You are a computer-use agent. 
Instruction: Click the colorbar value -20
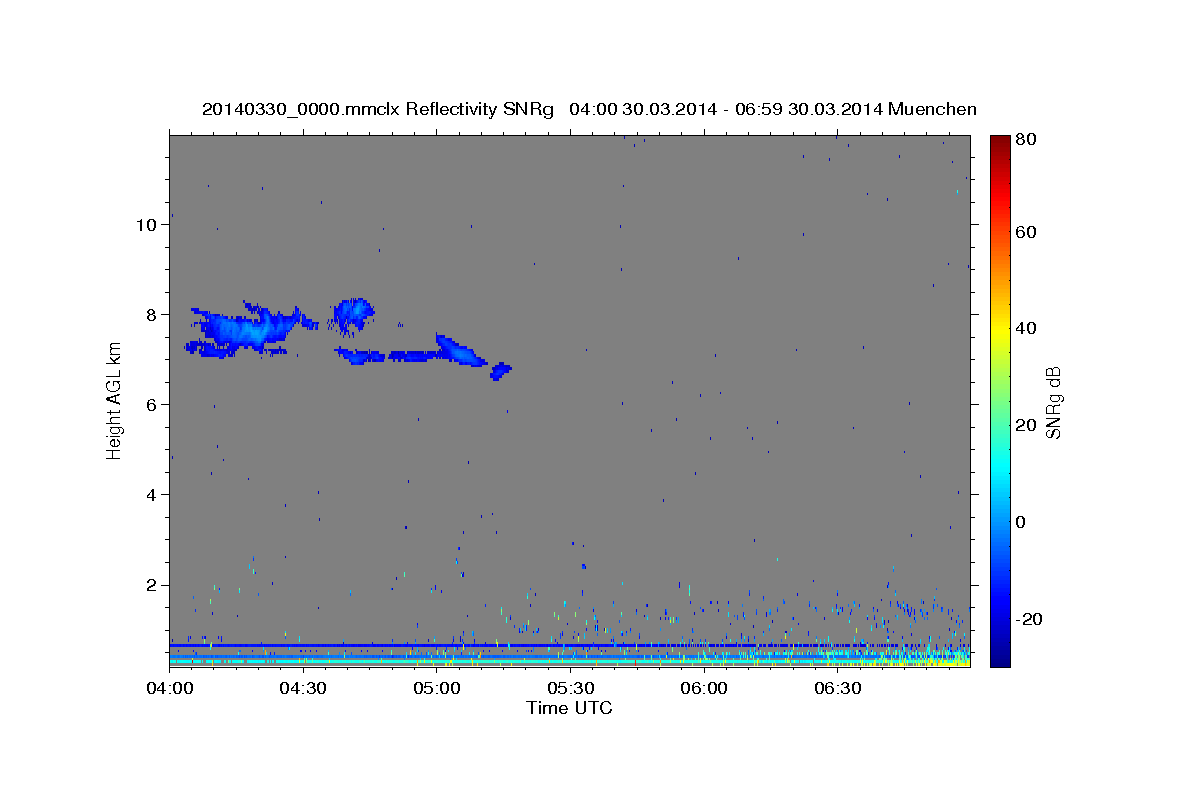(1031, 619)
